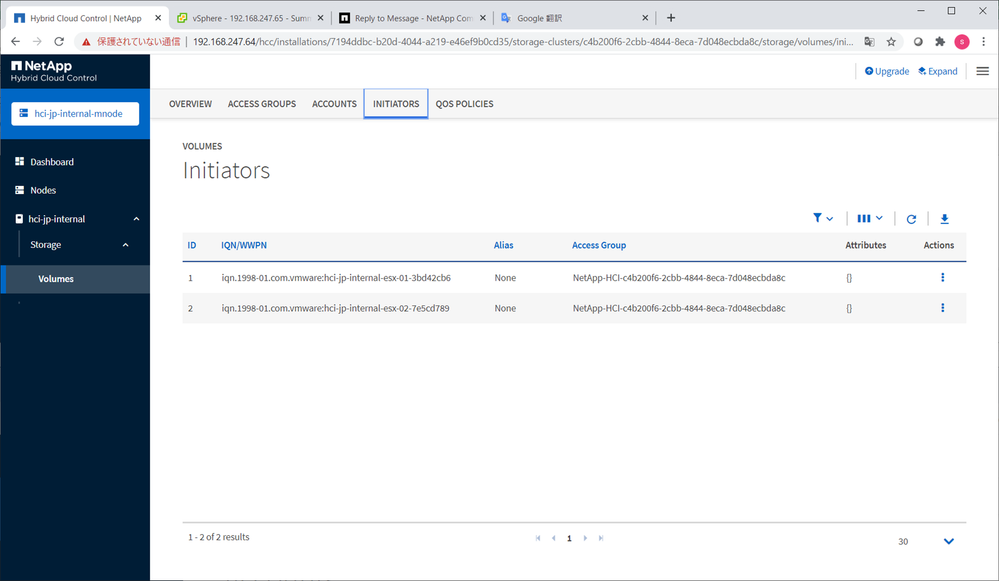Viewport: 999px width, 581px height.
Task: Select the hci-jp-internal-mnode button
Action: [x=75, y=113]
